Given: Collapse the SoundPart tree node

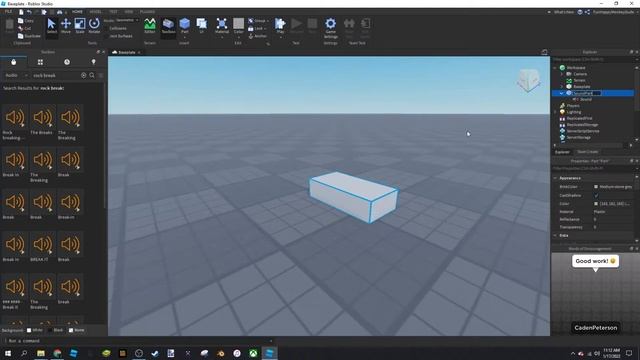Looking at the screenshot, I should (x=562, y=93).
